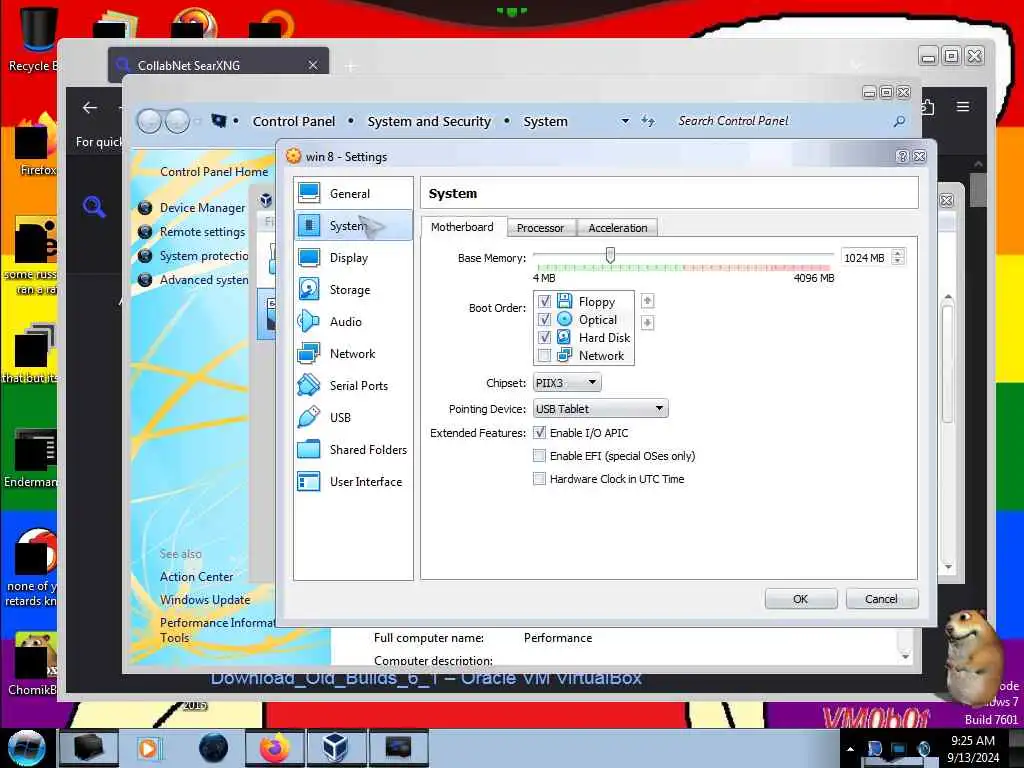Viewport: 1024px width, 768px height.
Task: Click Control Panel back navigation button
Action: [150, 121]
